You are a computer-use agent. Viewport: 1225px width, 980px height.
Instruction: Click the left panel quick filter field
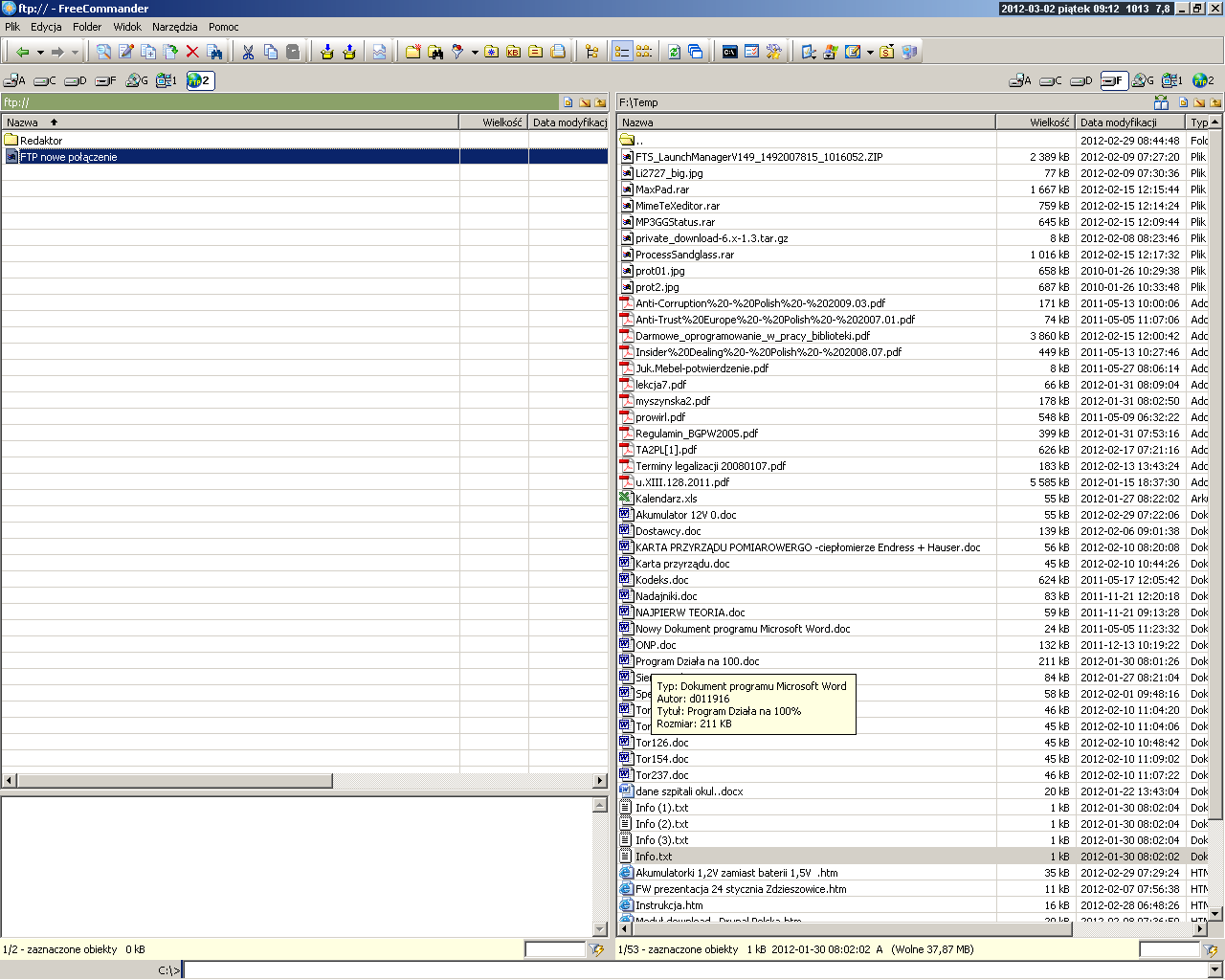point(555,949)
